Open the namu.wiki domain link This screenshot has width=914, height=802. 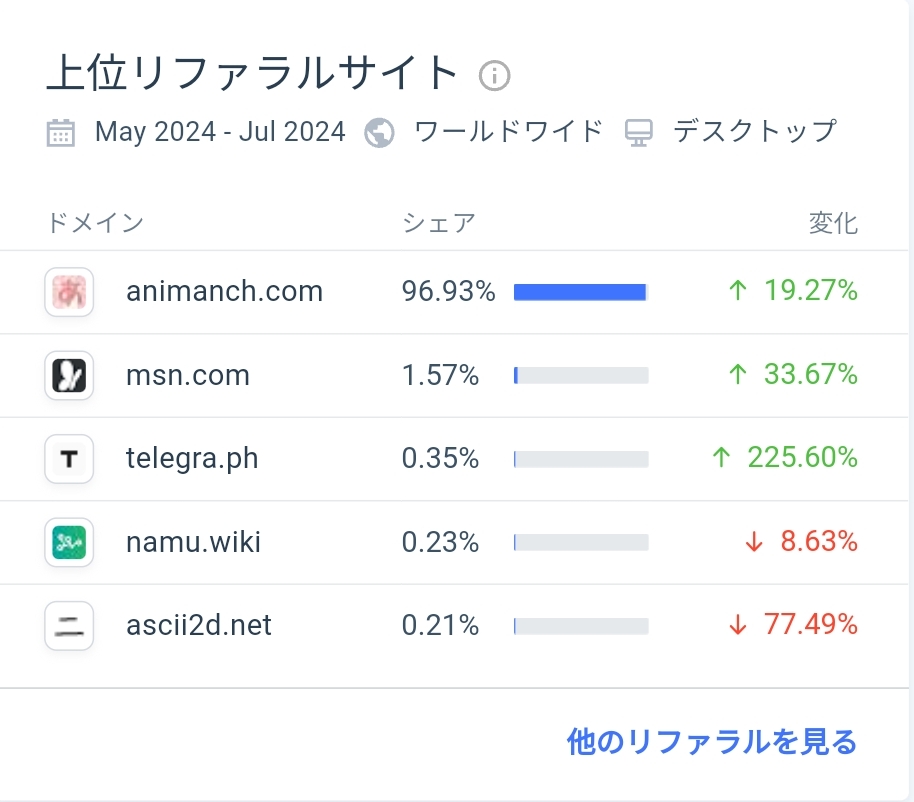point(193,541)
